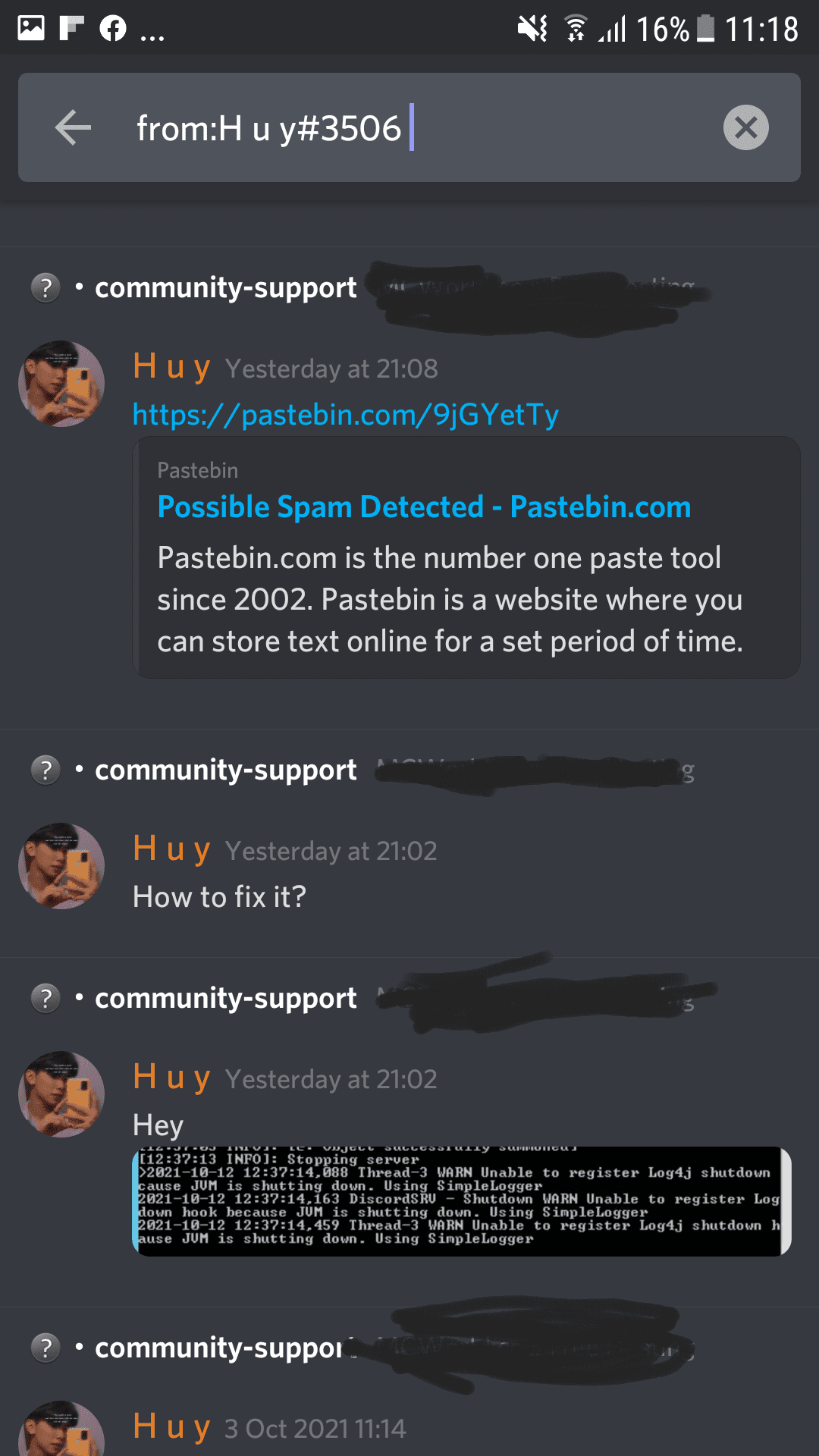Tap username Huy on the 3 Oct 2021 message
This screenshot has height=1456, width=819.
171,1427
